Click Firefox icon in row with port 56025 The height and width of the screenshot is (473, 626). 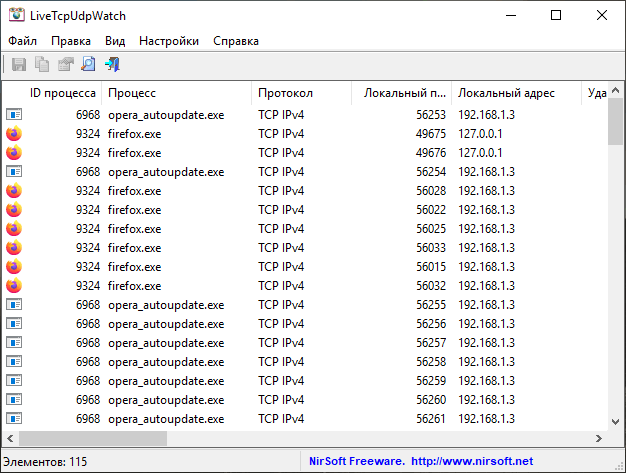14,229
